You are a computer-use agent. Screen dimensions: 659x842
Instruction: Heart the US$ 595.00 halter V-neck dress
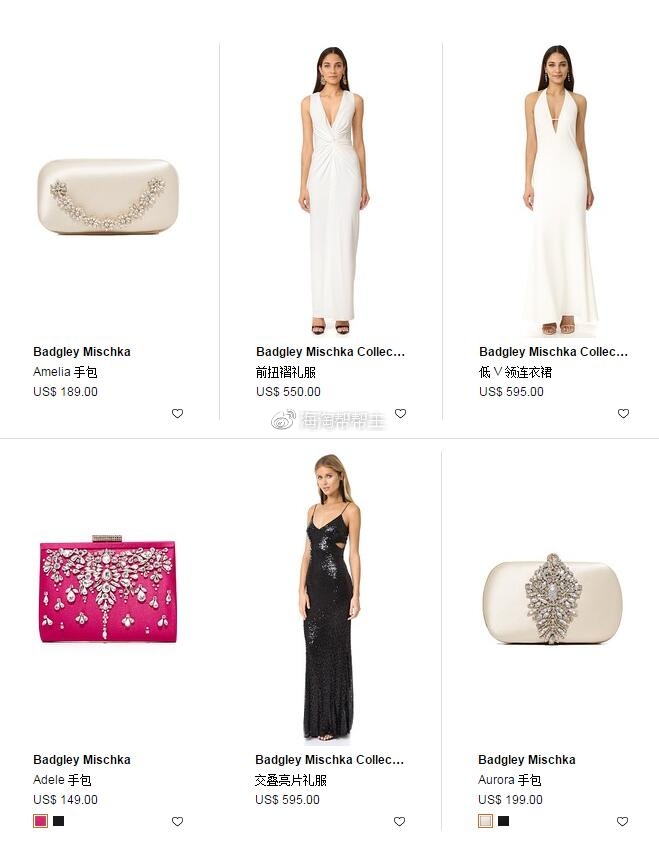pos(623,413)
